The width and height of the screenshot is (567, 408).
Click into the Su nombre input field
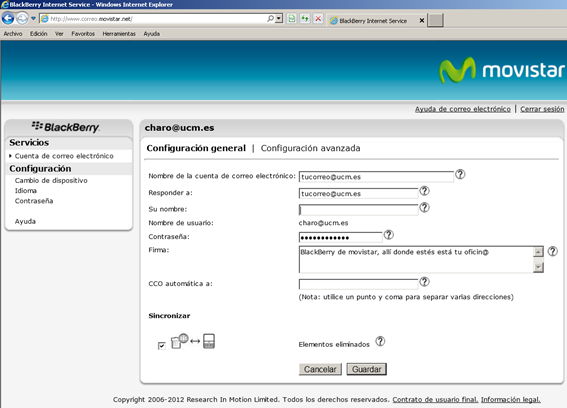coord(358,210)
